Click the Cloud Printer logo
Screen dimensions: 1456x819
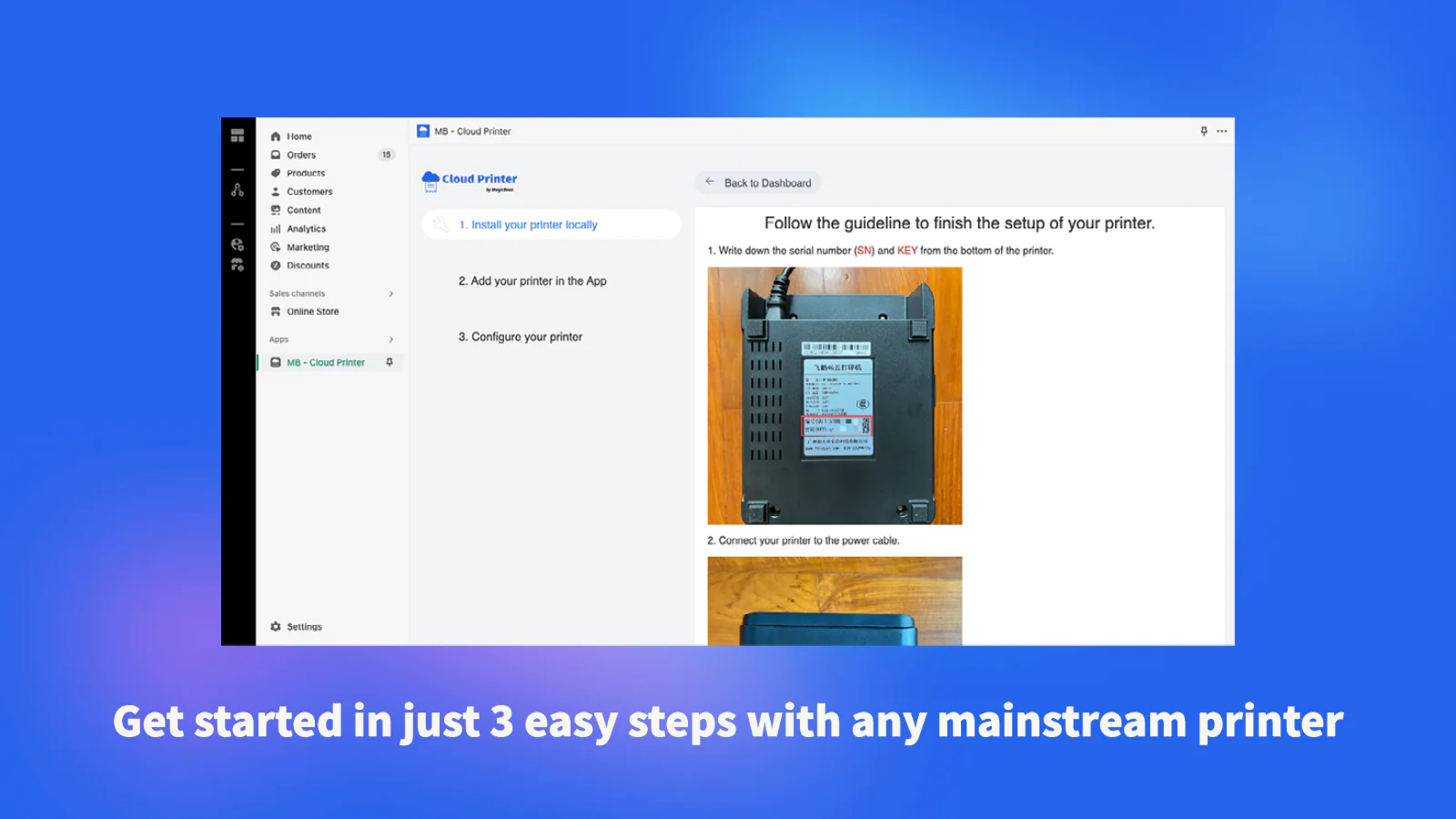[x=470, y=181]
